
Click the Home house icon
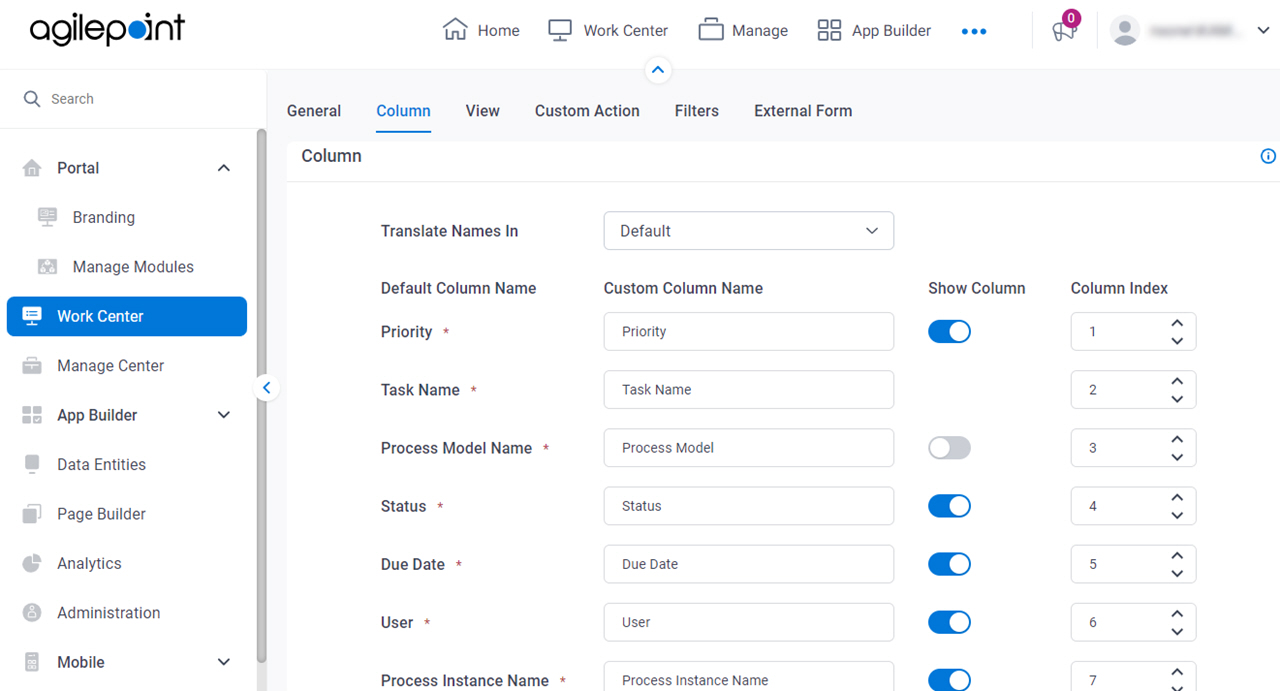455,30
